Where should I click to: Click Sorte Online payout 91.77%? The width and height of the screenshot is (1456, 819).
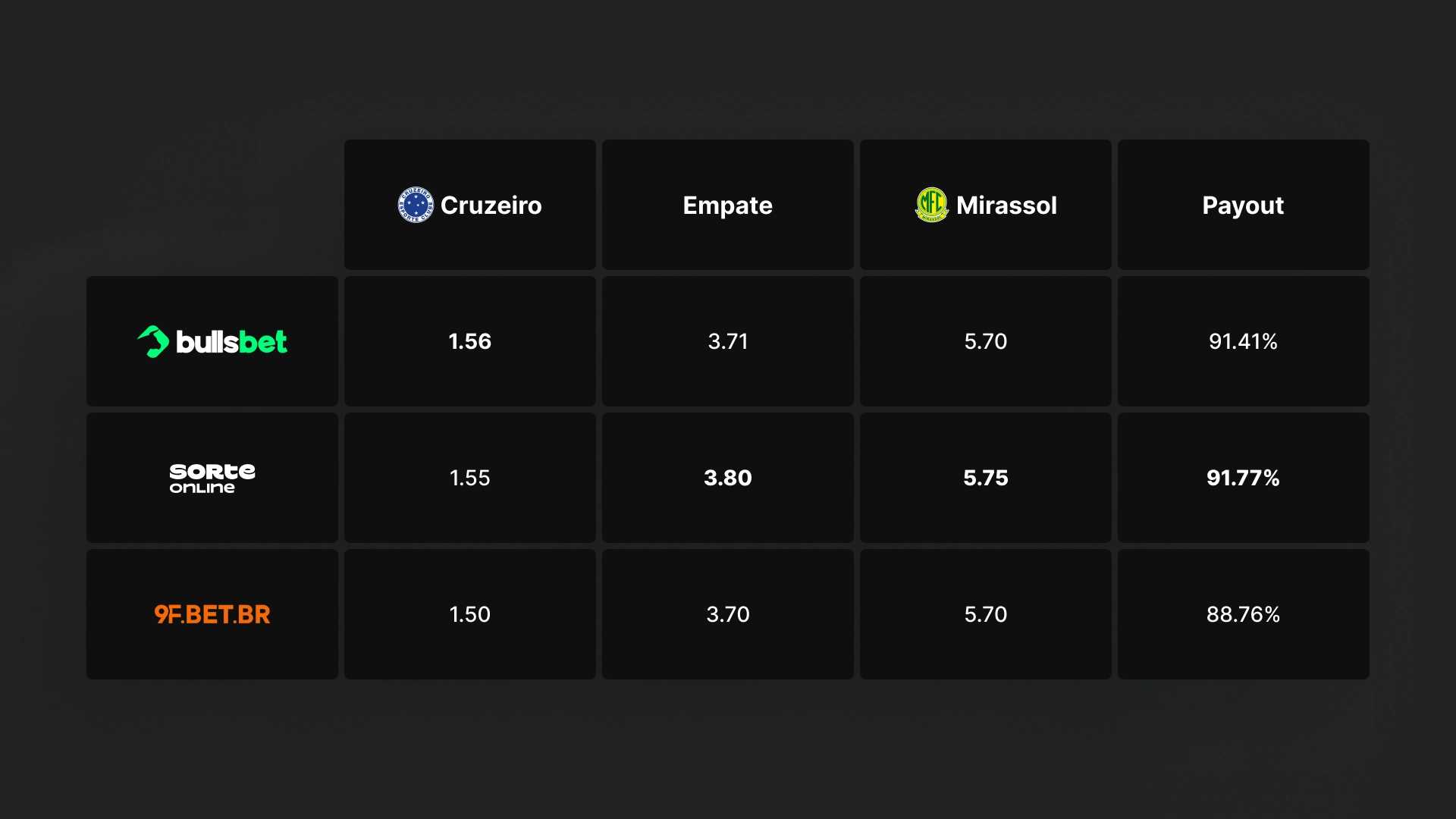[x=1244, y=478]
